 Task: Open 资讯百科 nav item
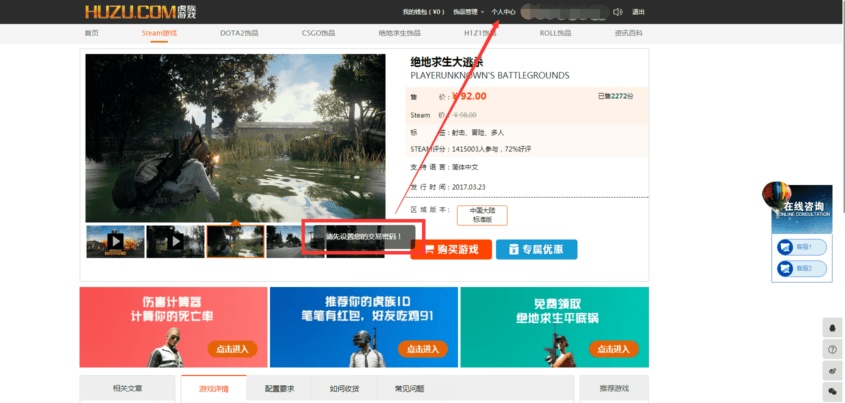628,33
